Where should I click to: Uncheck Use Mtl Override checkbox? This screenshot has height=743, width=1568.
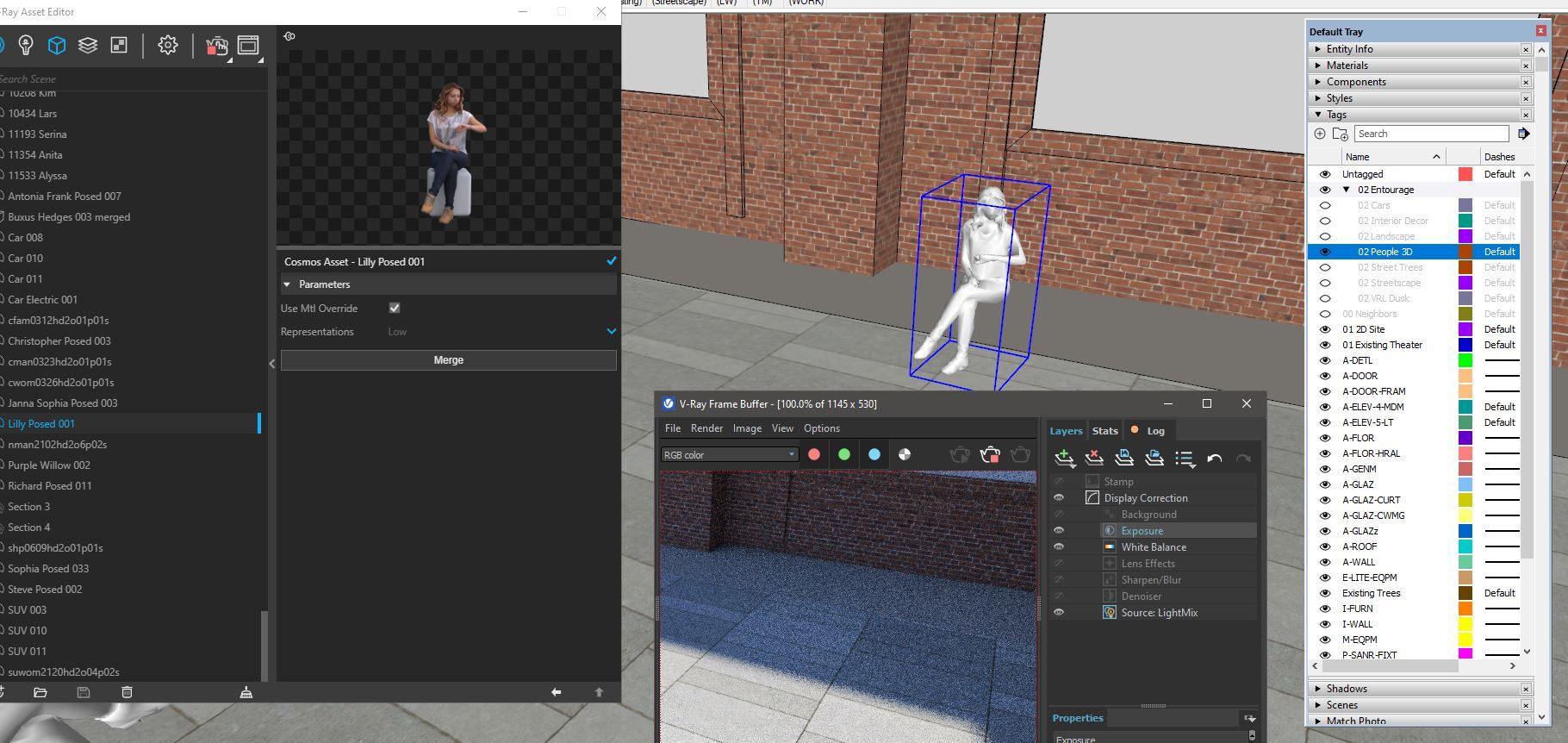395,308
